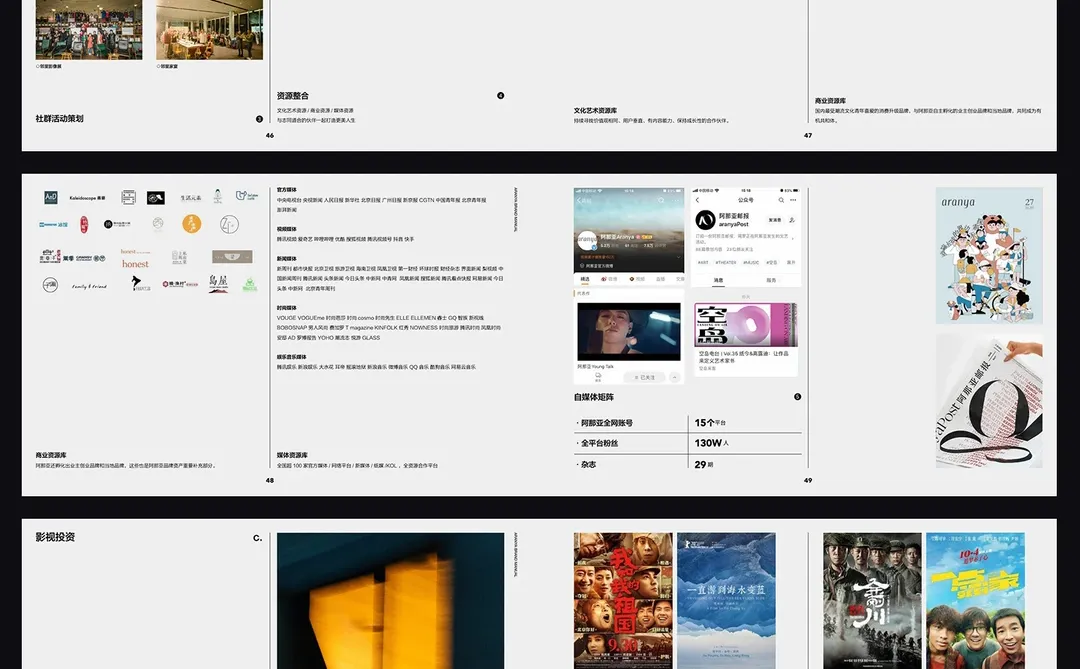Click the #ART tag
This screenshot has height=669, width=1080.
click(x=703, y=263)
